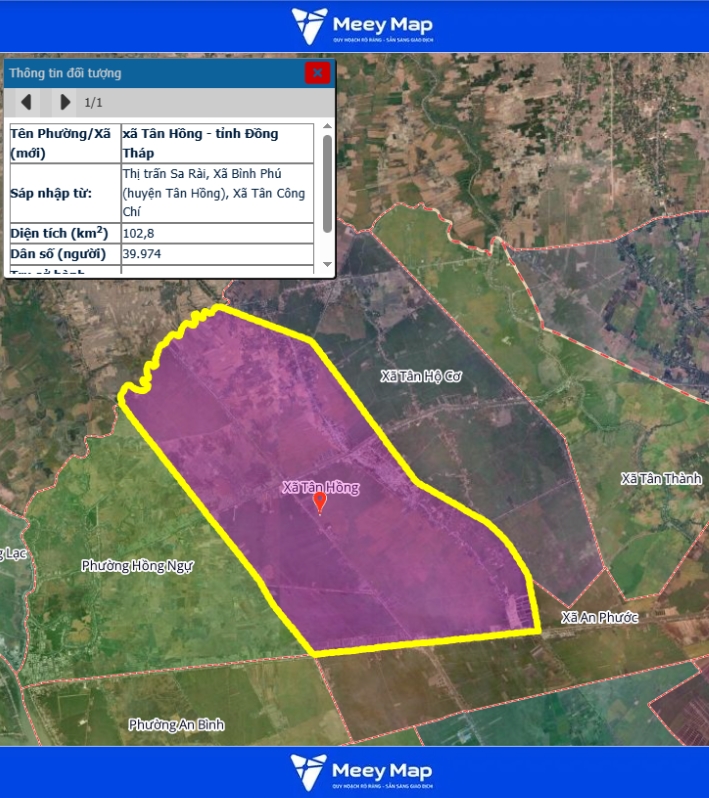709x798 pixels.
Task: Close the Thông tin đối tượng popup
Action: pyautogui.click(x=317, y=72)
